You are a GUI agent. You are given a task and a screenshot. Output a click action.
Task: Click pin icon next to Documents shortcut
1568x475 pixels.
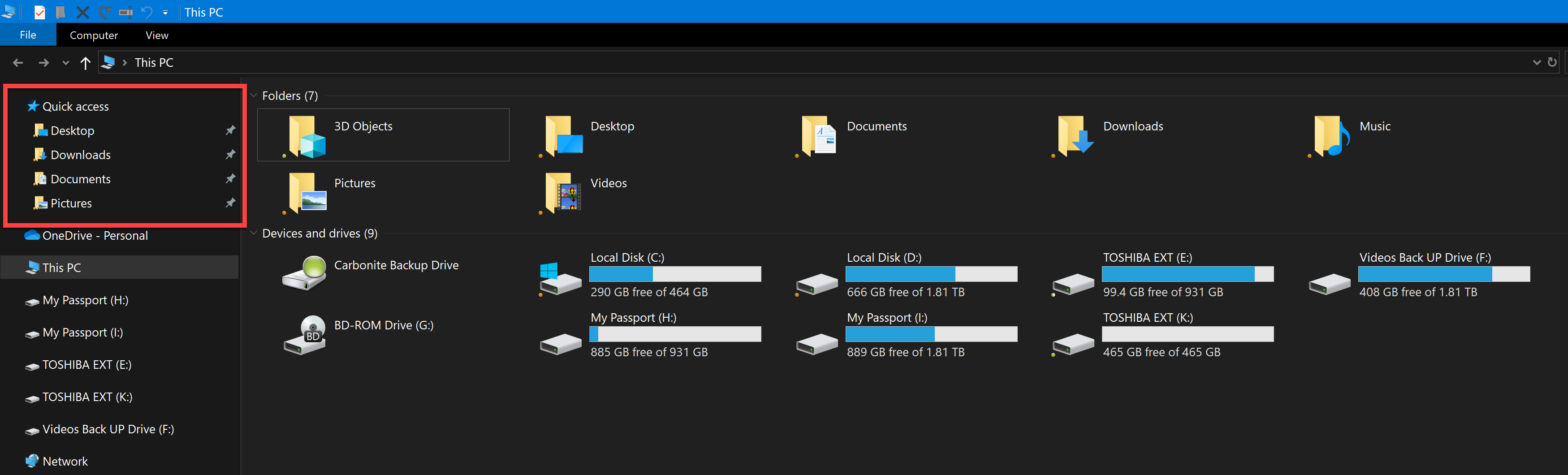pyautogui.click(x=230, y=179)
